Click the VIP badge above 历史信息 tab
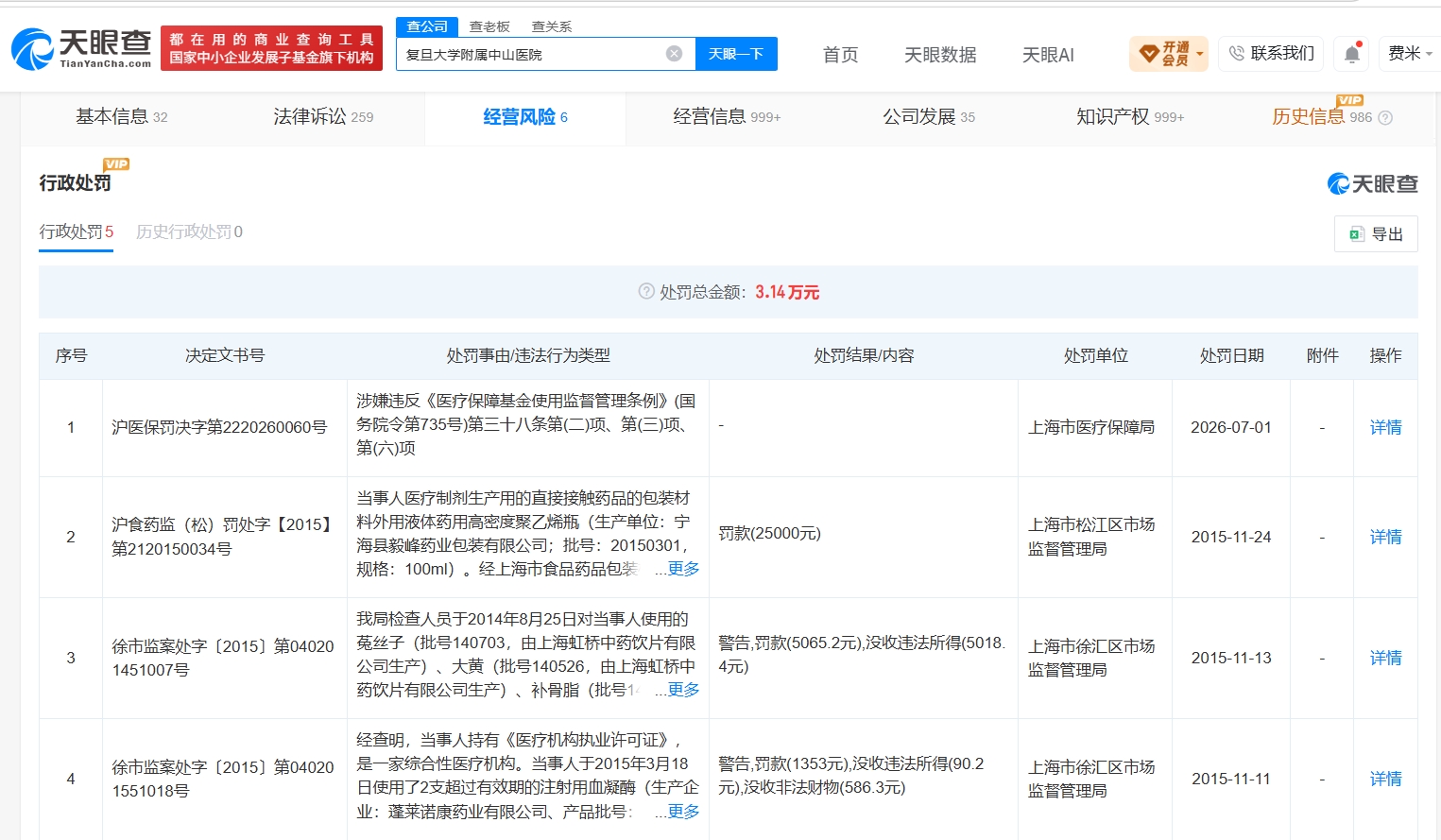The height and width of the screenshot is (840, 1441). click(x=1350, y=100)
